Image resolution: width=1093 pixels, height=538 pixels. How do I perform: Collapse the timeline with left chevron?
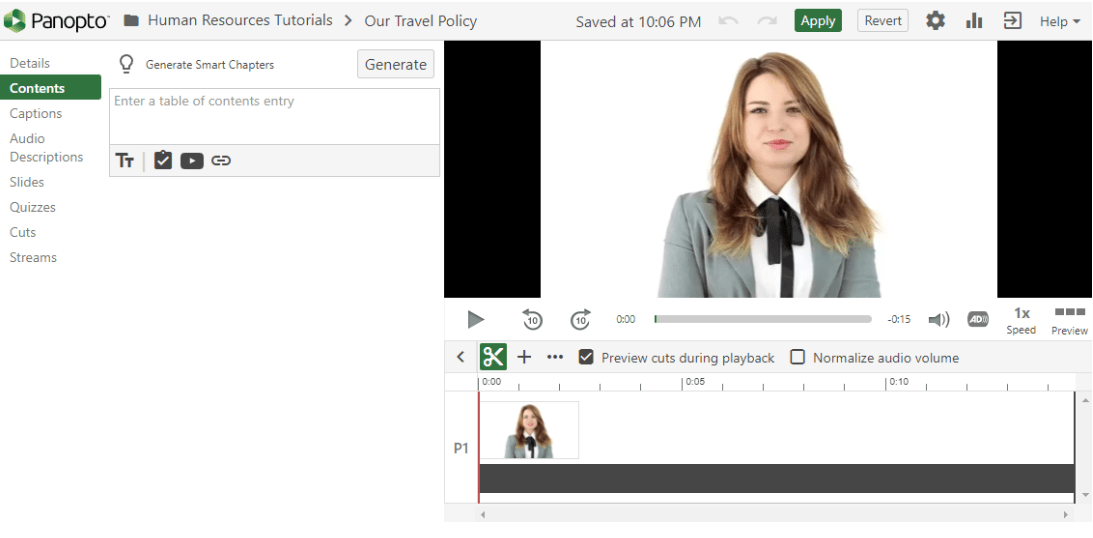coord(460,357)
